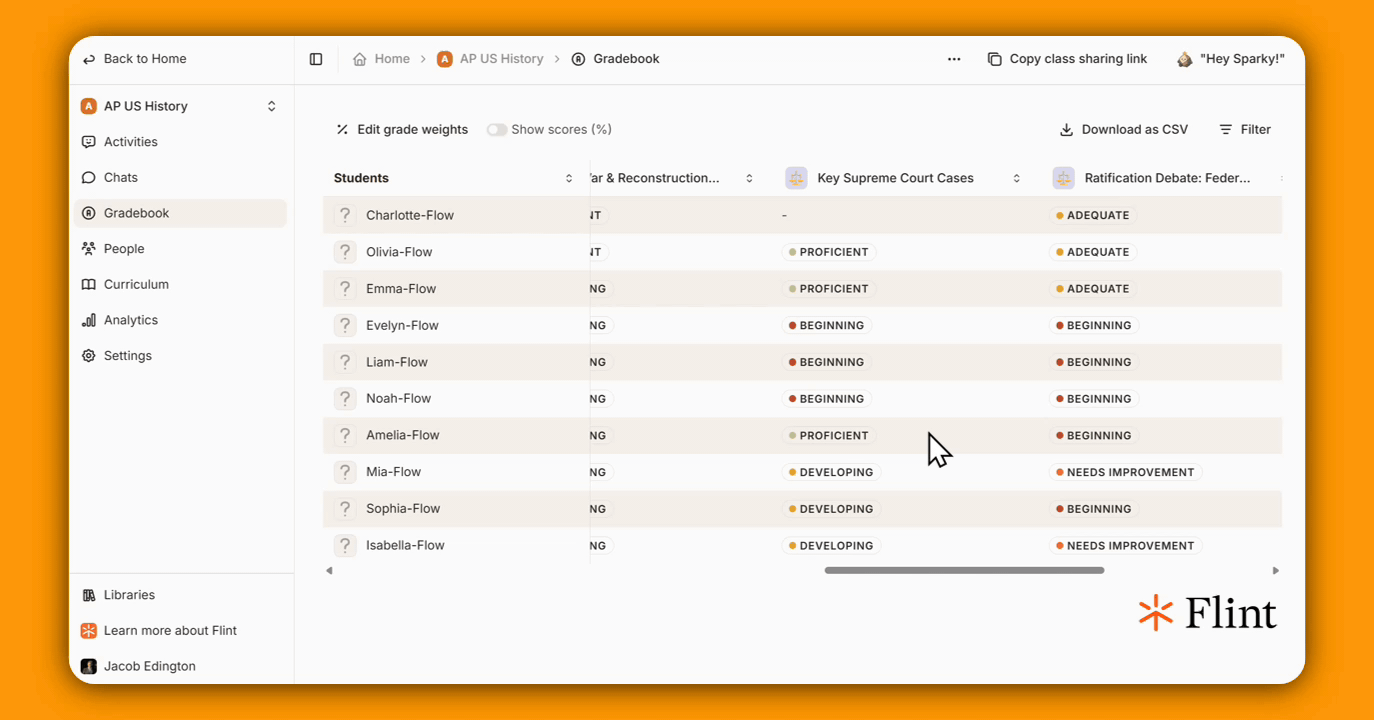Click Key Supreme Court Cases activity icon

tap(796, 178)
